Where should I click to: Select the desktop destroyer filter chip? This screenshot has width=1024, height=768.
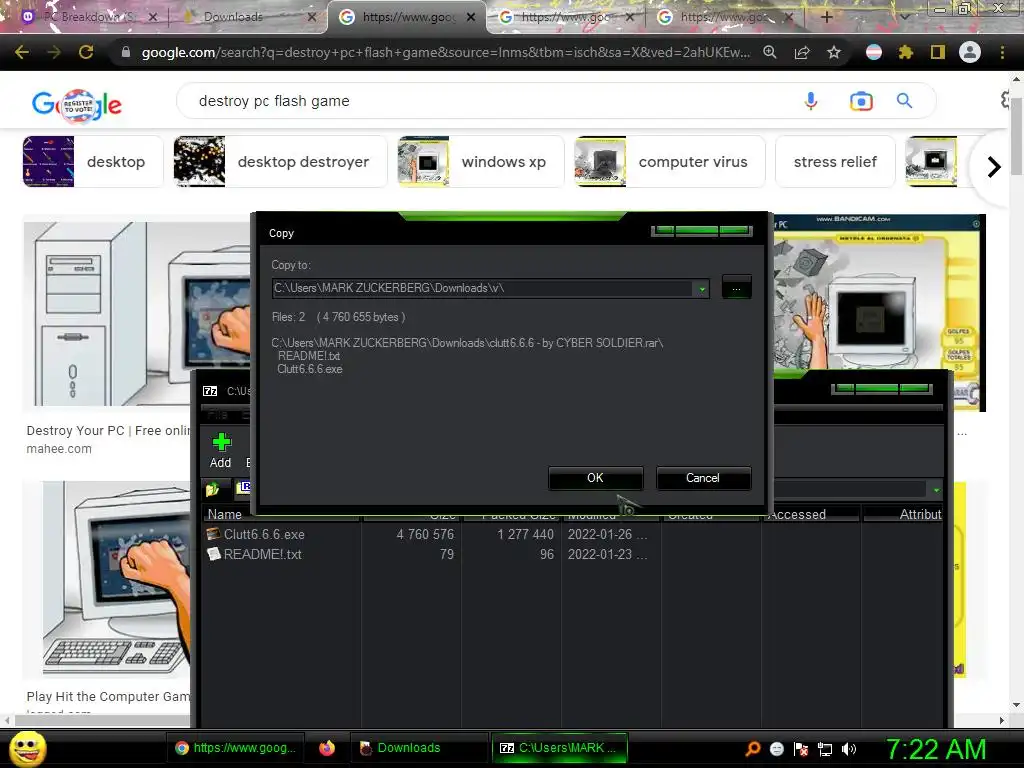click(280, 162)
